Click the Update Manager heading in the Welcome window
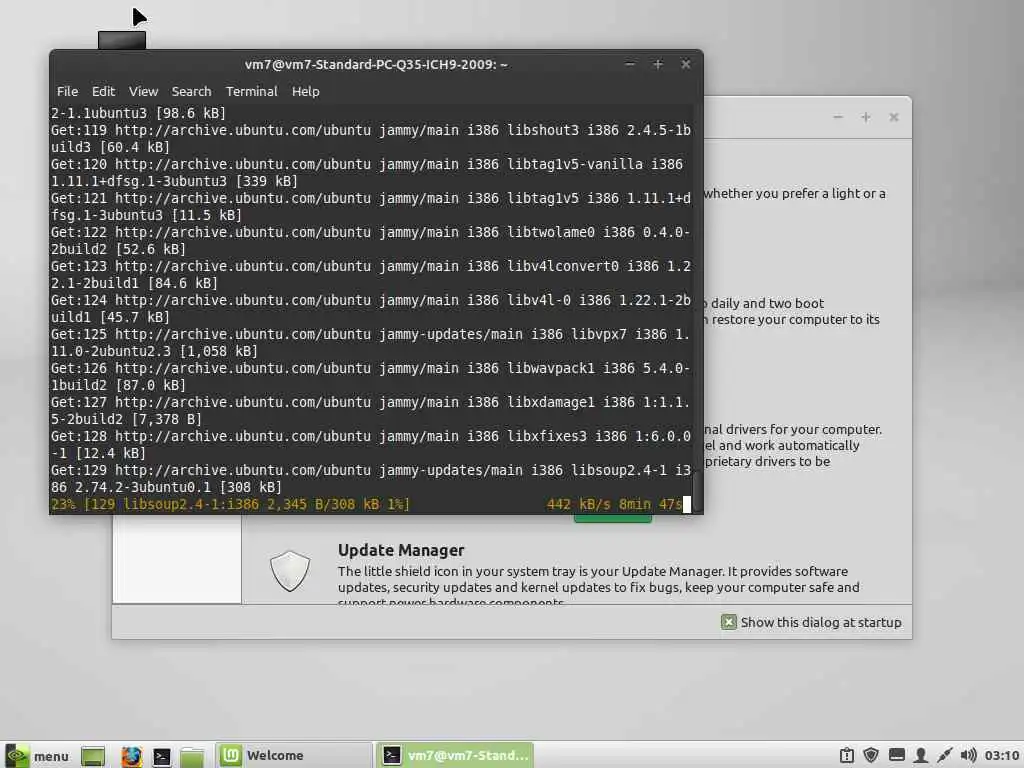 tap(401, 551)
